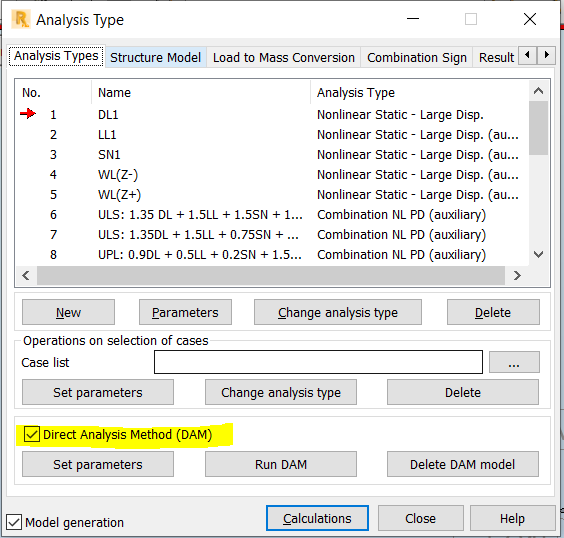Click the horizontal scroll left arrow
Viewport: 564px width, 538px height.
pos(26,275)
